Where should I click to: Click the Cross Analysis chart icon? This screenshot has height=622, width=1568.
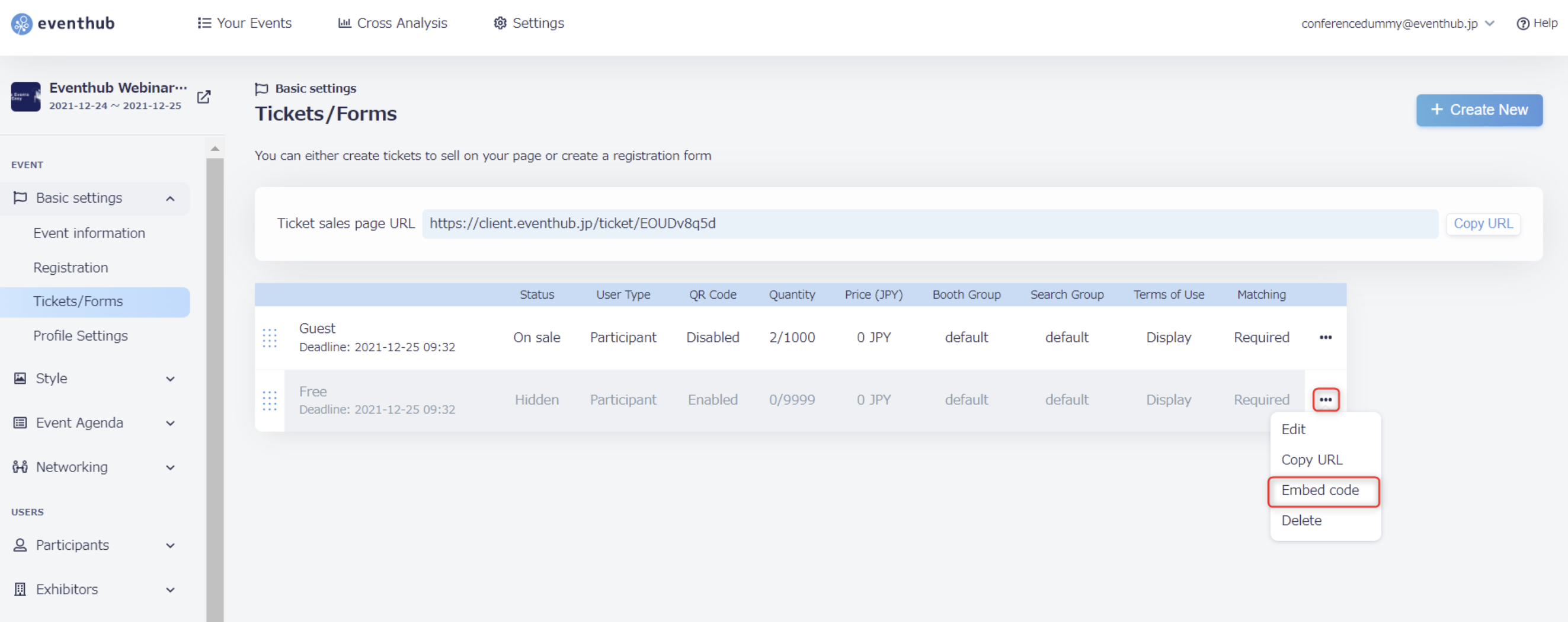[344, 23]
